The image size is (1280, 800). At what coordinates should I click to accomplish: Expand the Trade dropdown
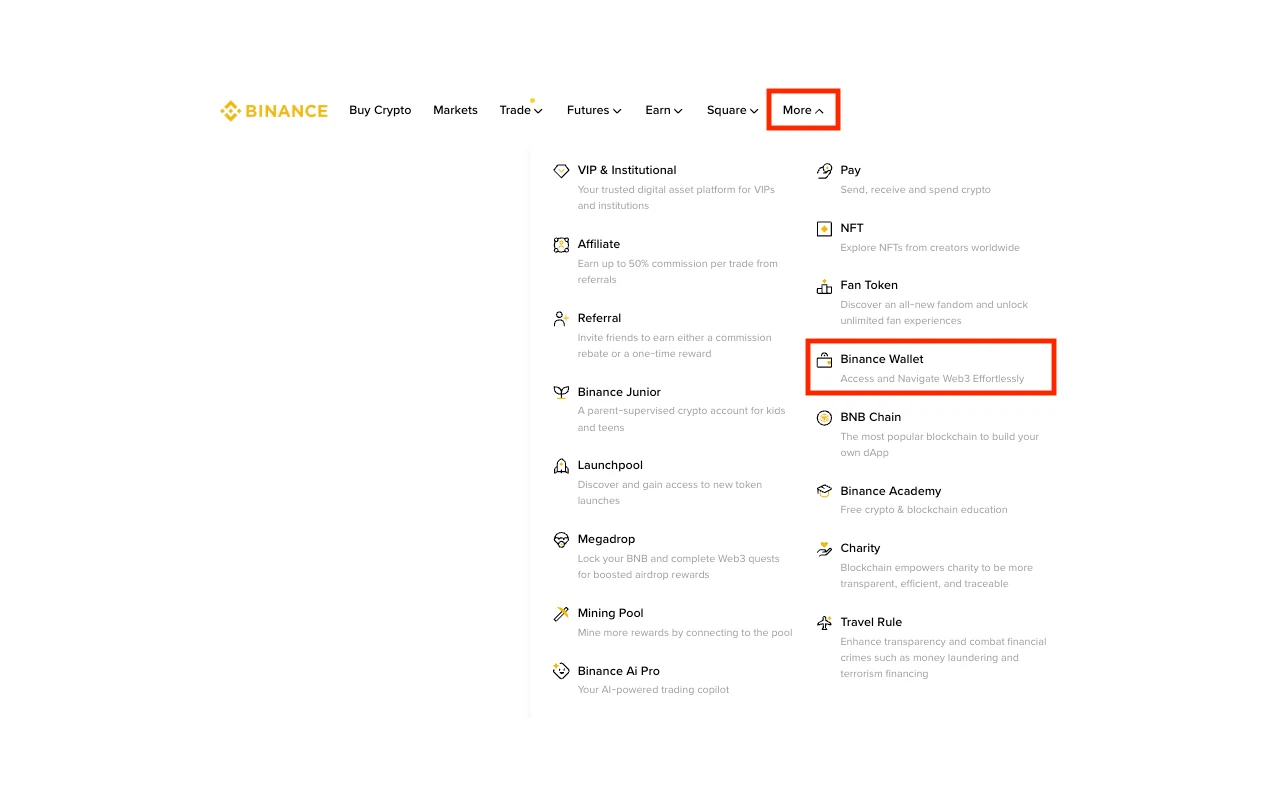click(521, 110)
